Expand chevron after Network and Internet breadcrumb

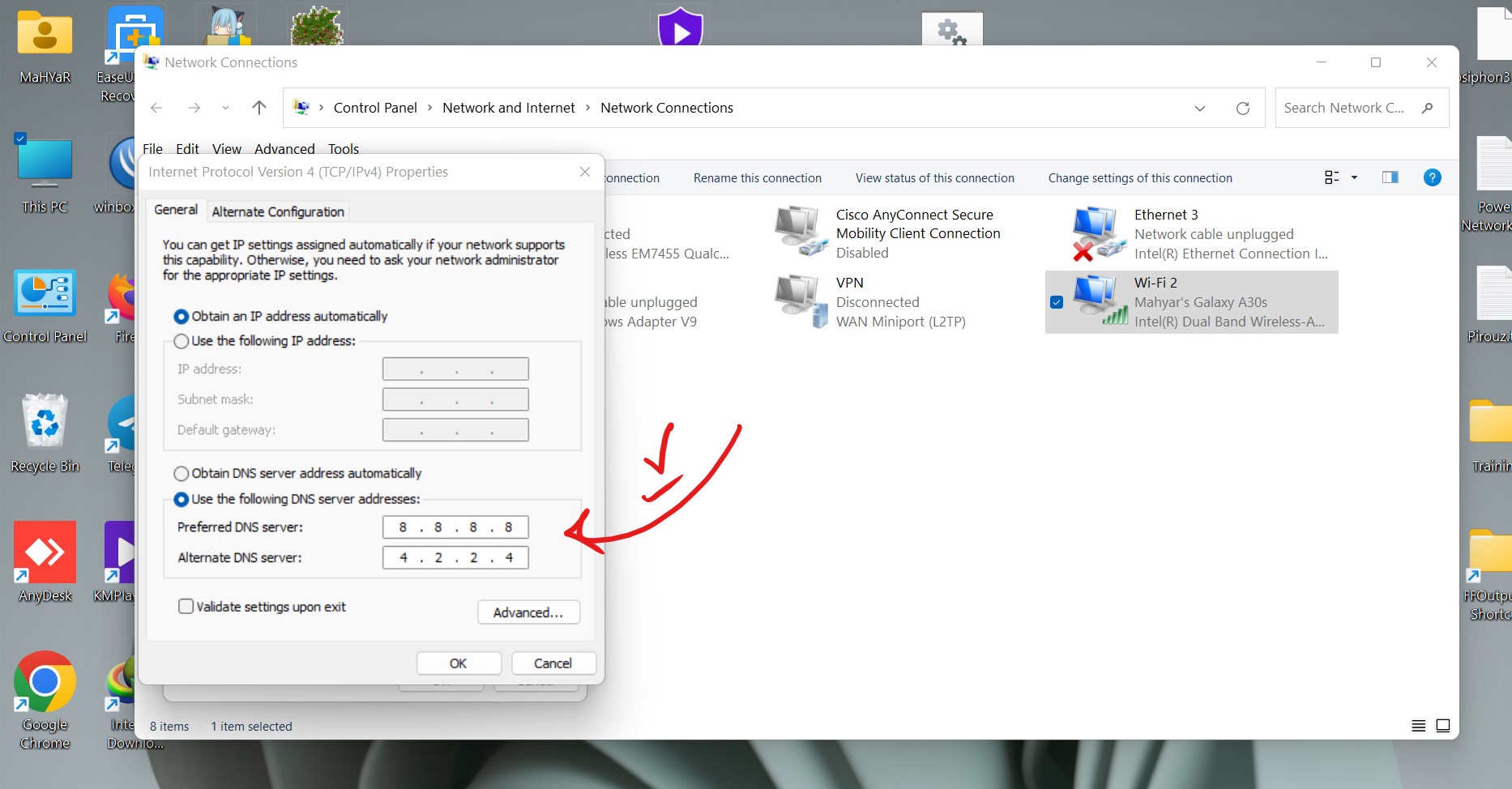click(x=588, y=108)
